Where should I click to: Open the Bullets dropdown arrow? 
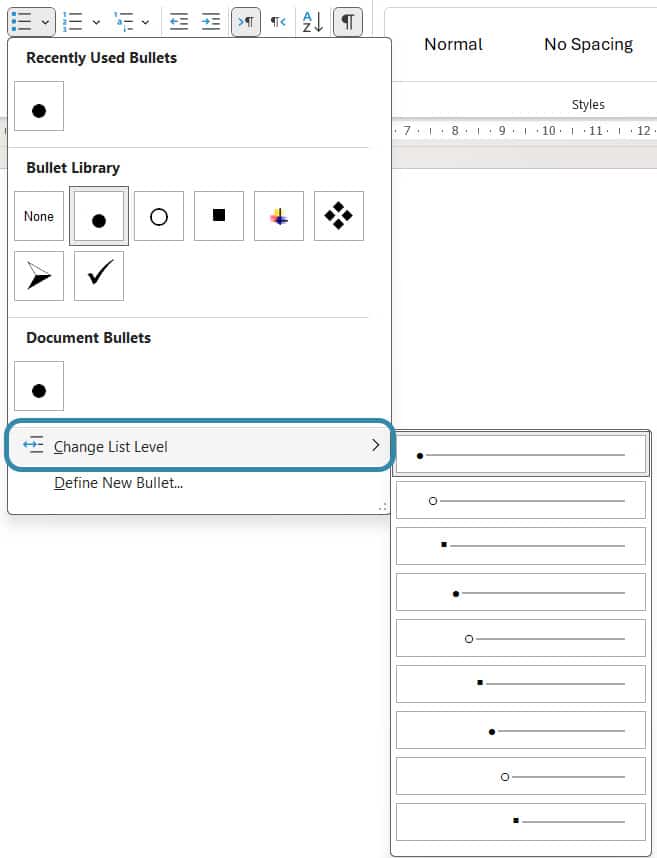[x=46, y=21]
